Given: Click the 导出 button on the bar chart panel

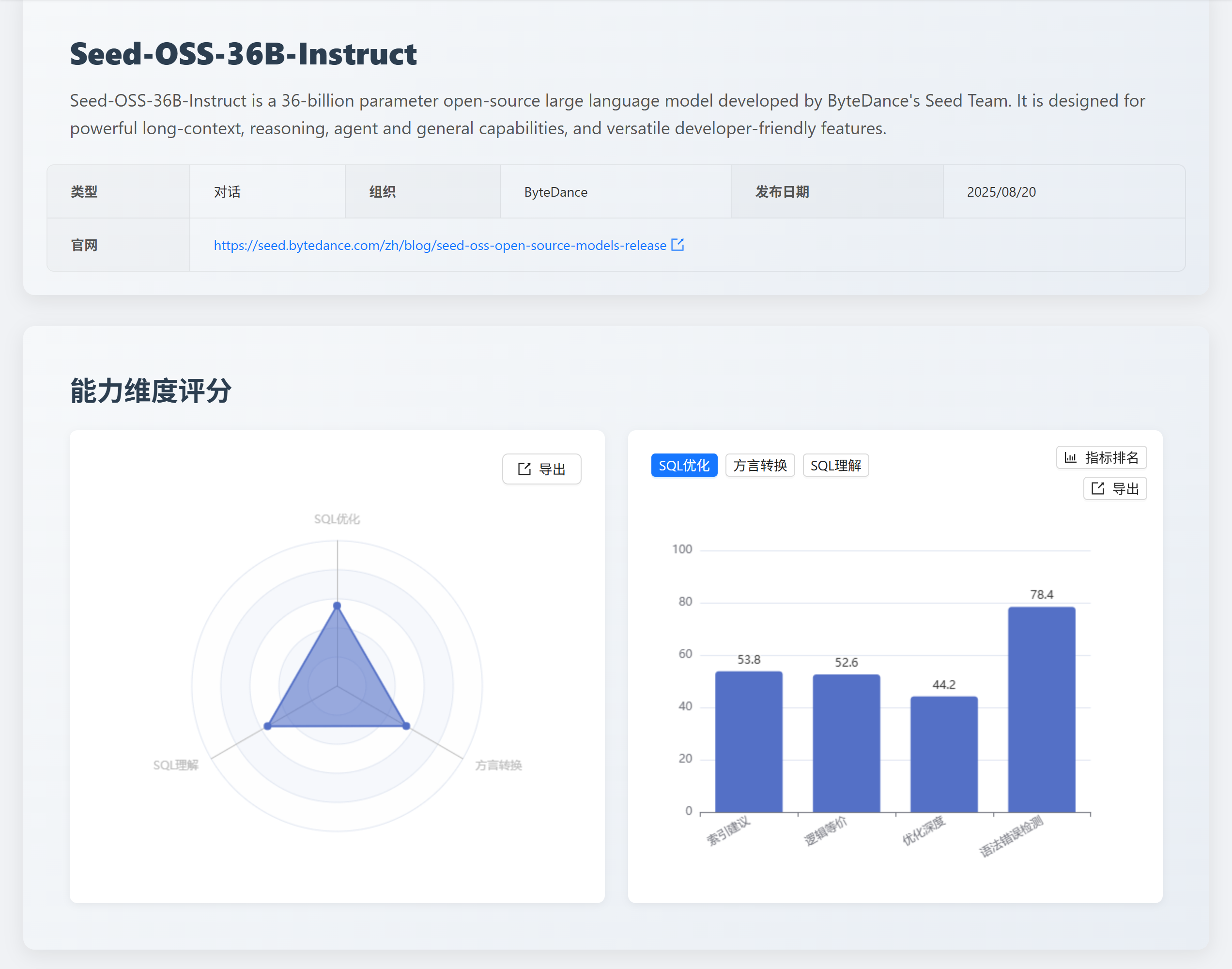Looking at the screenshot, I should point(1115,488).
